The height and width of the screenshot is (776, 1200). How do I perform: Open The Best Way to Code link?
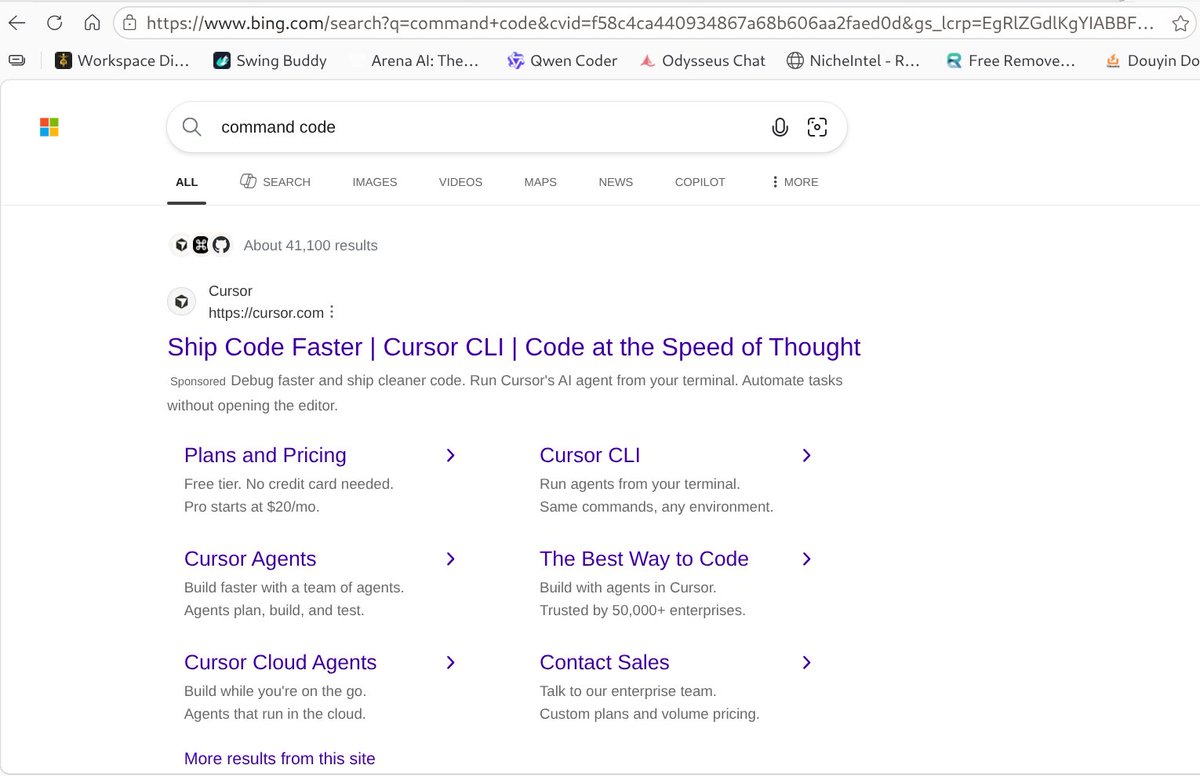click(644, 559)
